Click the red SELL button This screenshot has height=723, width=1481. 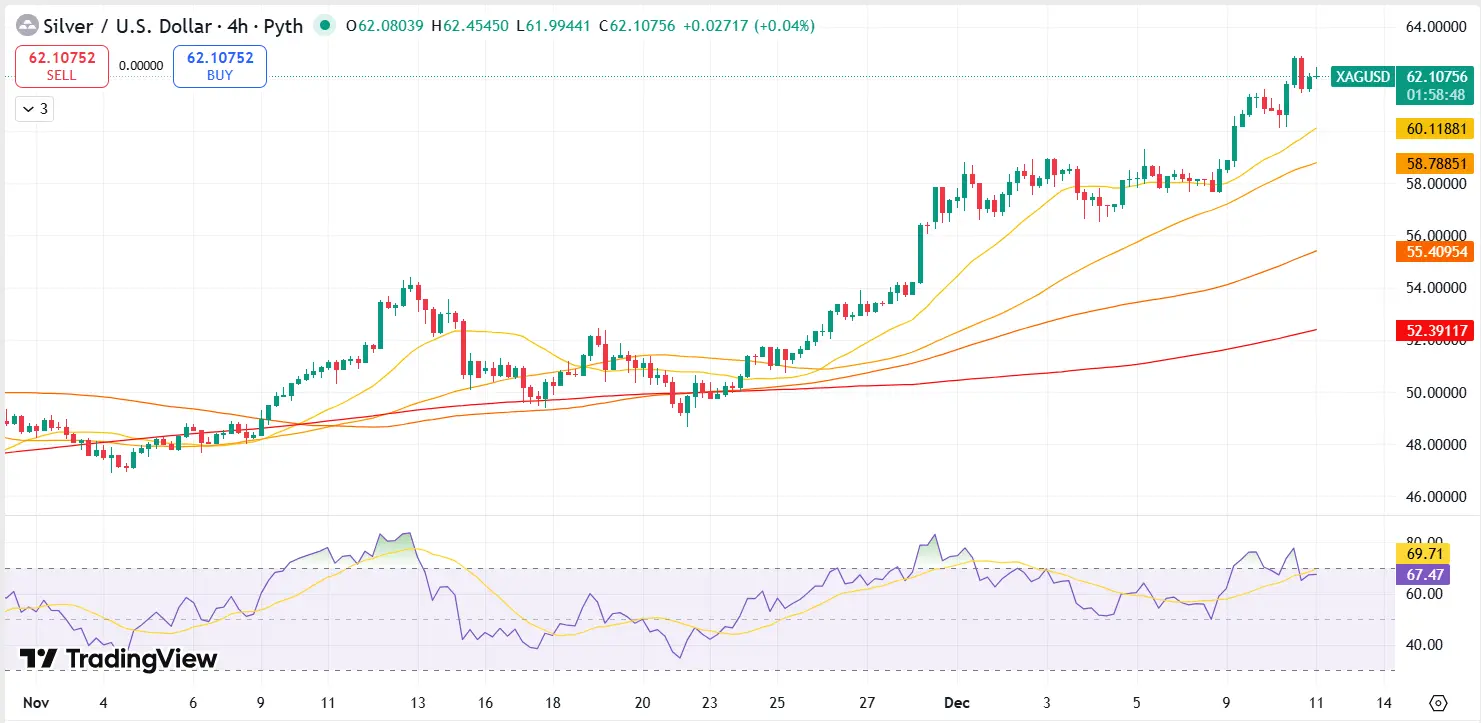click(x=62, y=66)
